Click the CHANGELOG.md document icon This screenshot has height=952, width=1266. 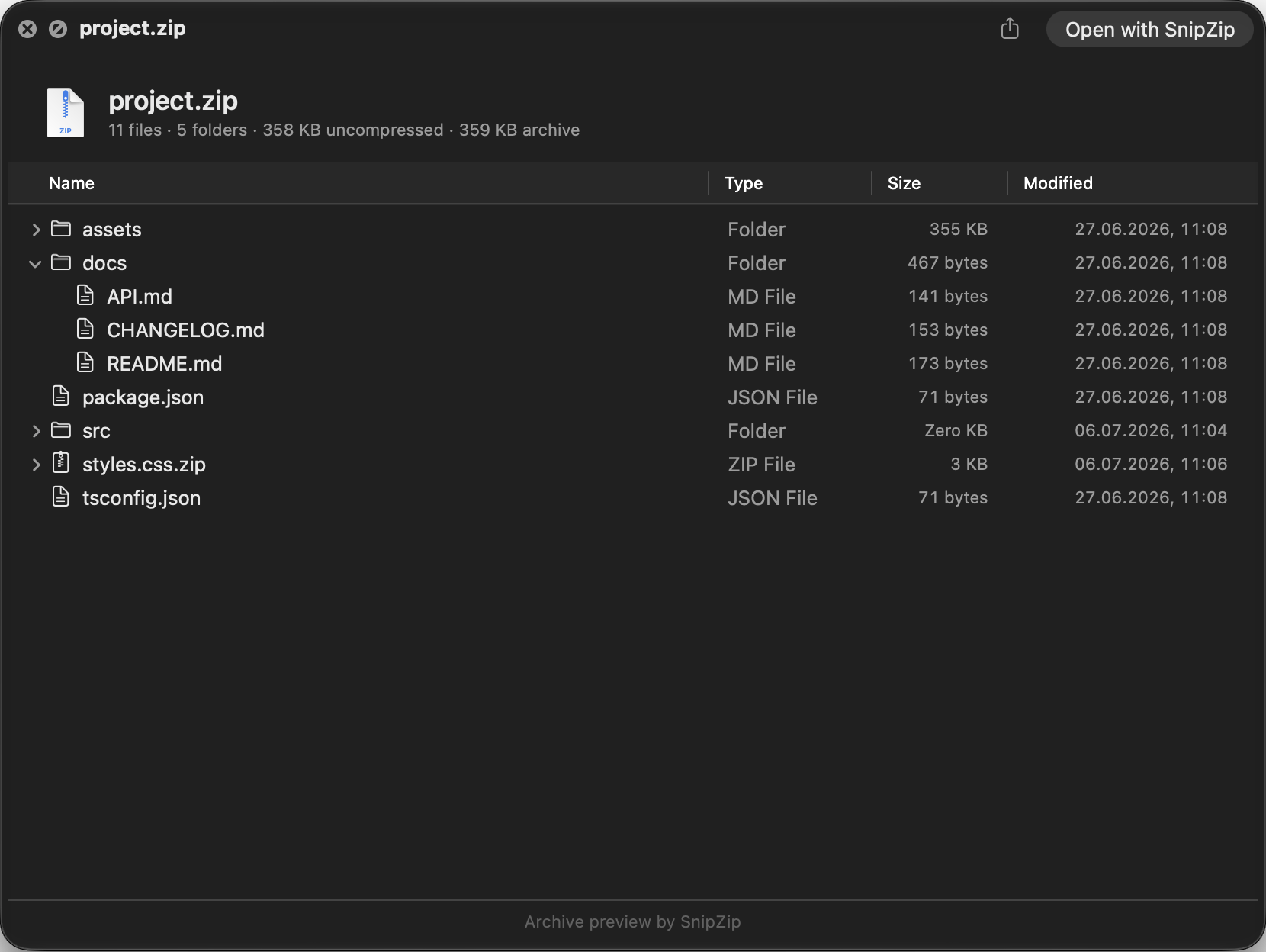[85, 329]
